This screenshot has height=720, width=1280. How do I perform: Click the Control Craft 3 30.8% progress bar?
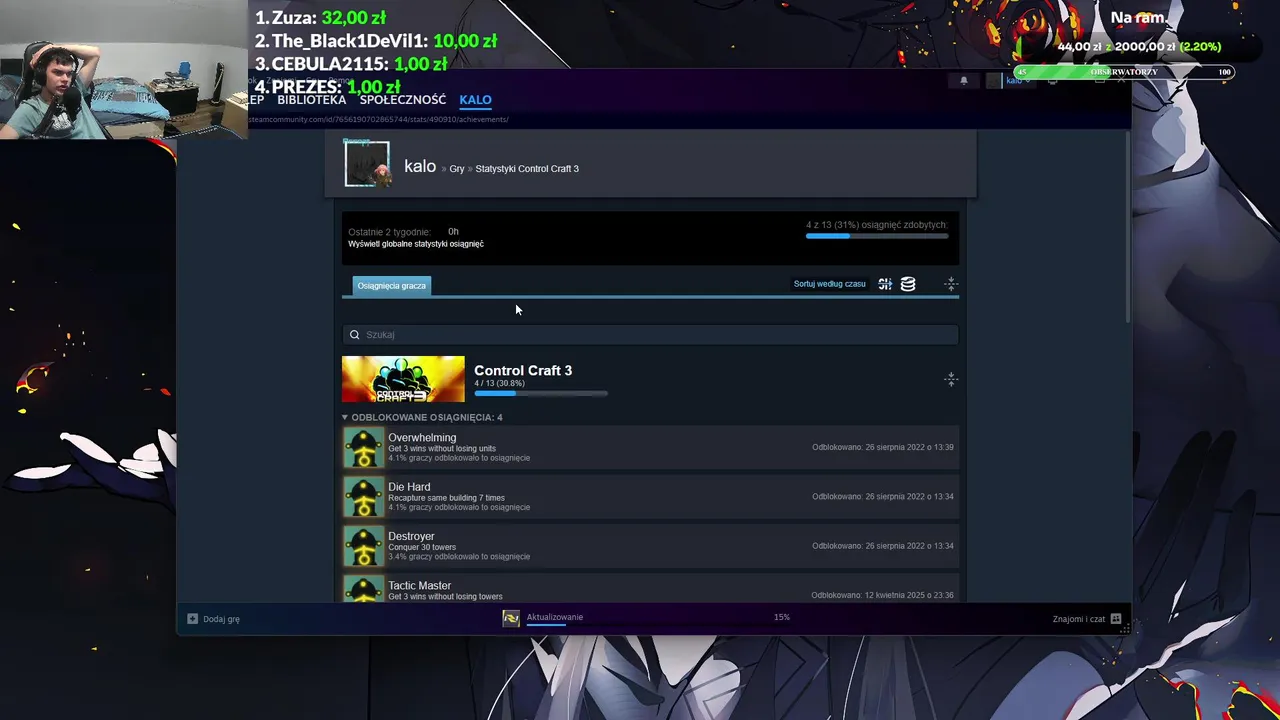[541, 393]
